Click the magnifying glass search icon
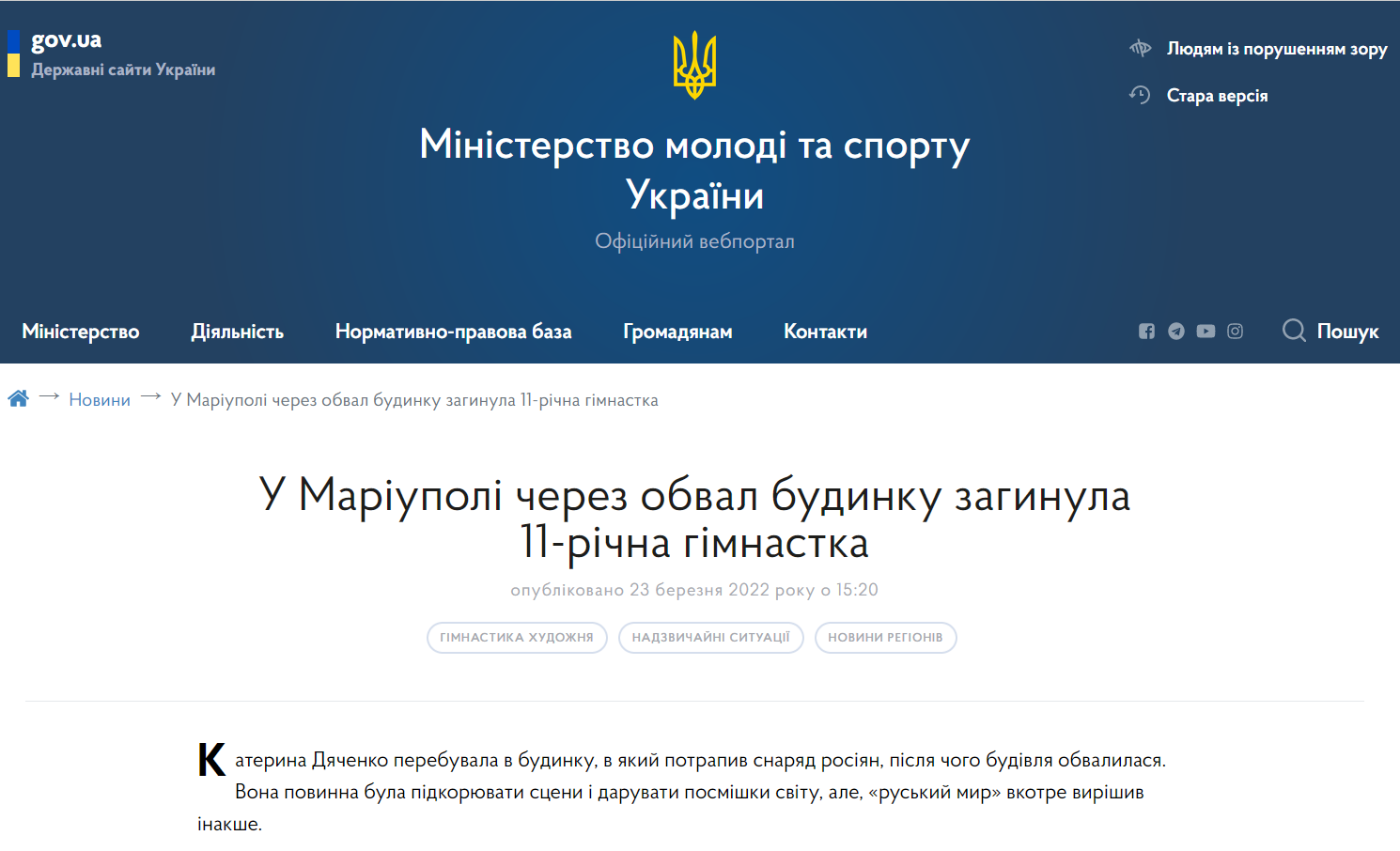The image size is (1400, 851). [x=1294, y=331]
